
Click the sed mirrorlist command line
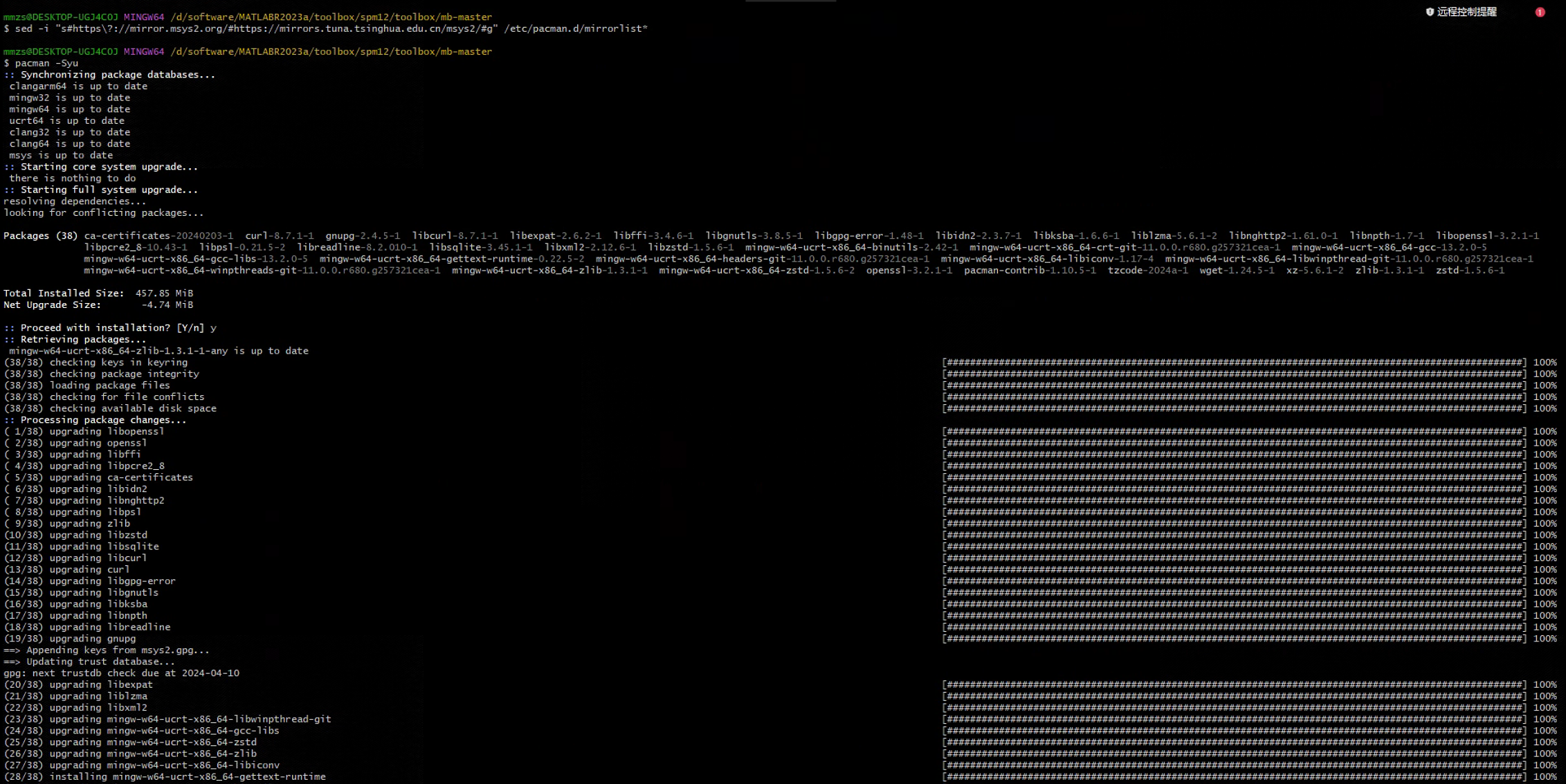click(x=331, y=28)
